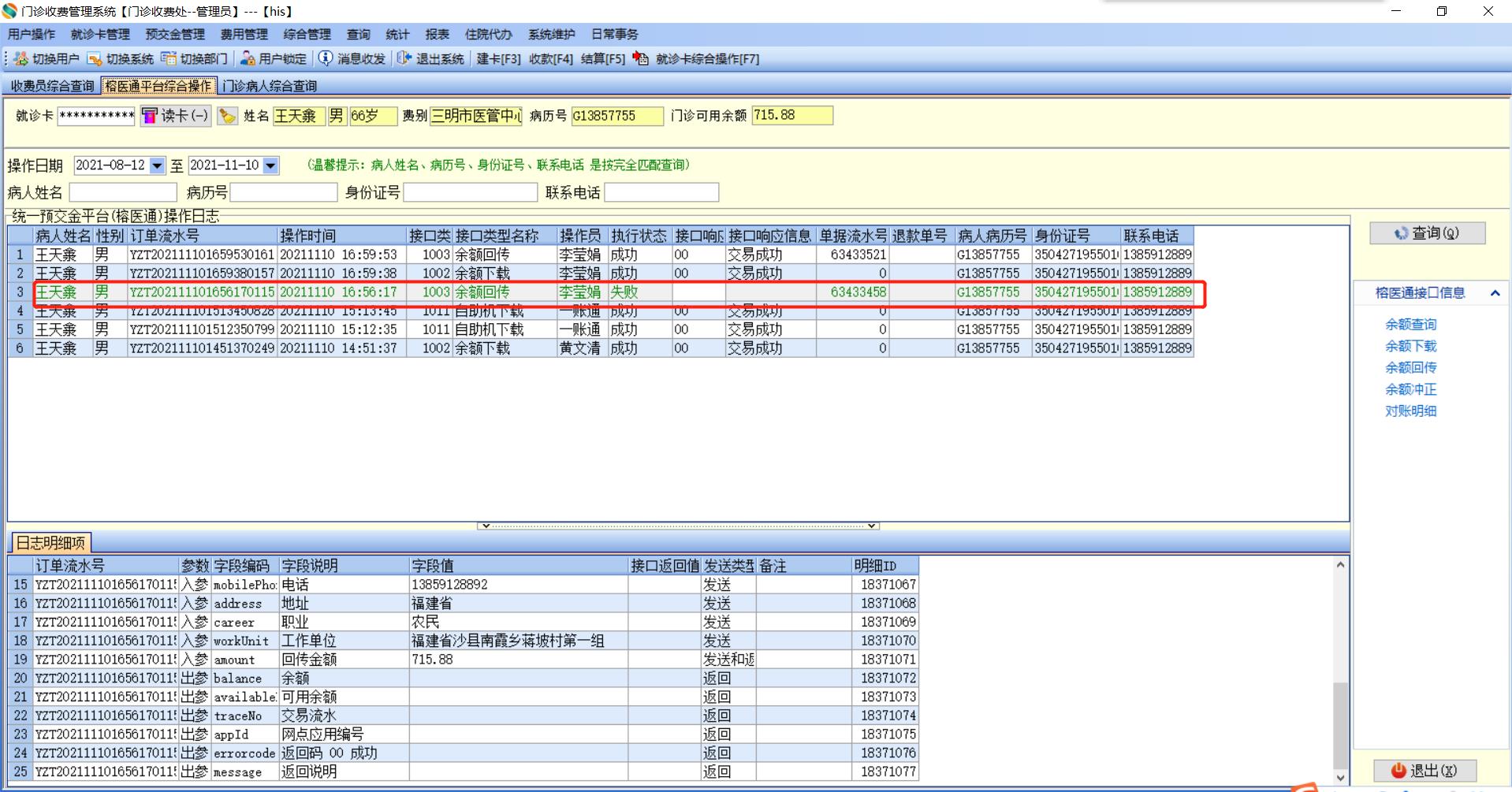Select the 福建省 address value cell
Image resolution: width=1512 pixels, height=792 pixels.
[x=518, y=604]
